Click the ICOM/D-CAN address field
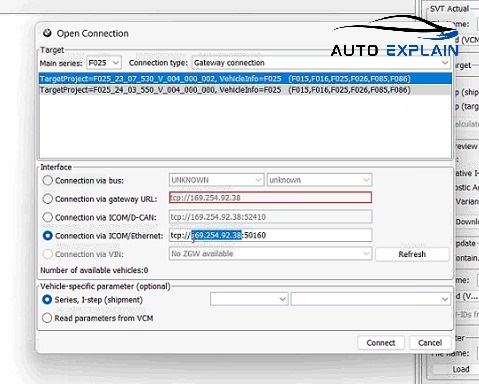Viewport: 479px width, 384px height. 270,217
